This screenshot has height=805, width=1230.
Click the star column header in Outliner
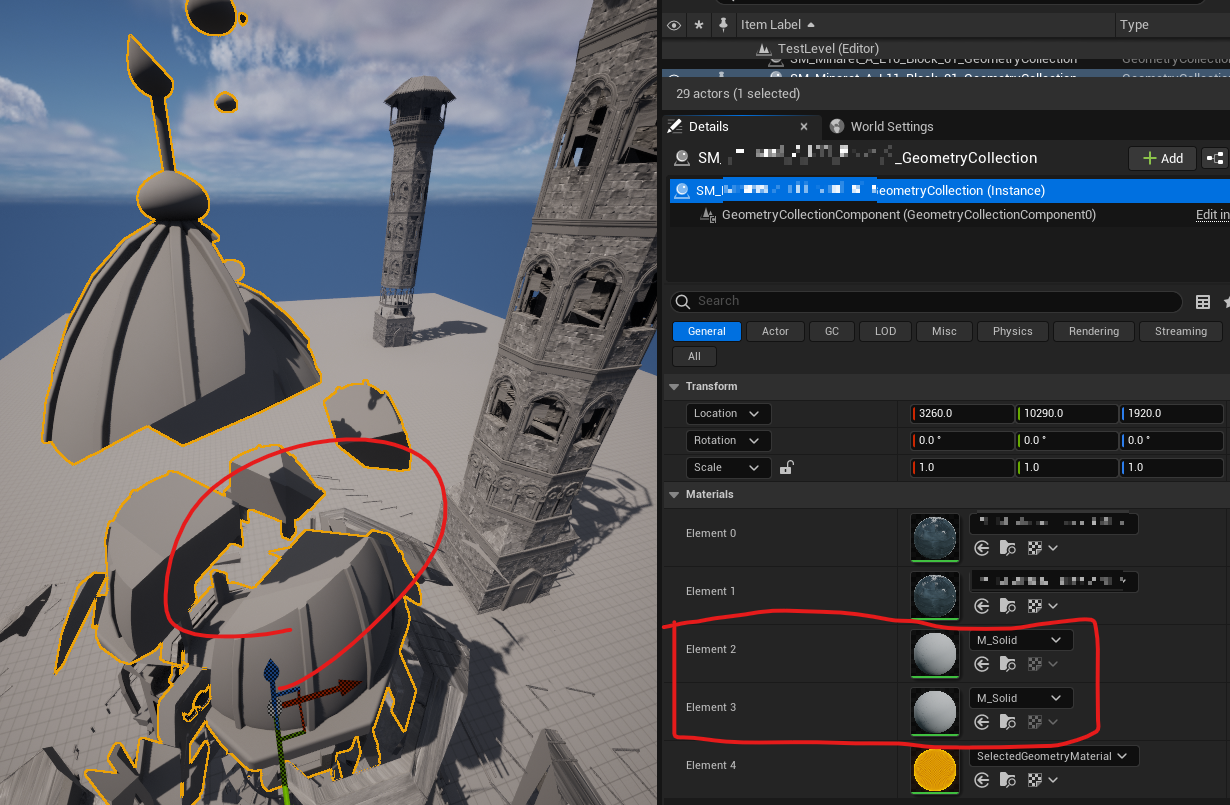coord(699,25)
